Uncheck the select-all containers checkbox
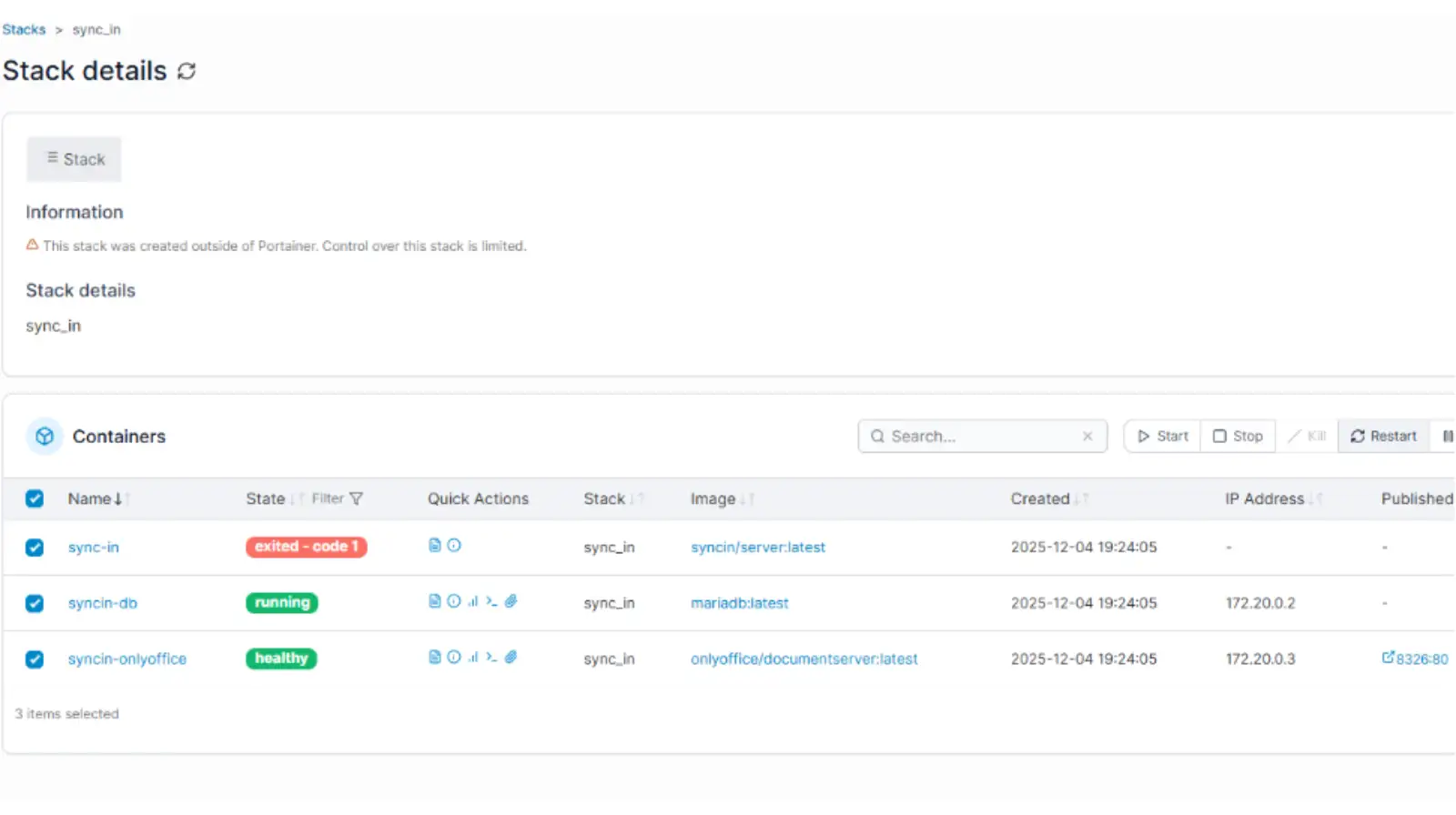 [x=35, y=498]
